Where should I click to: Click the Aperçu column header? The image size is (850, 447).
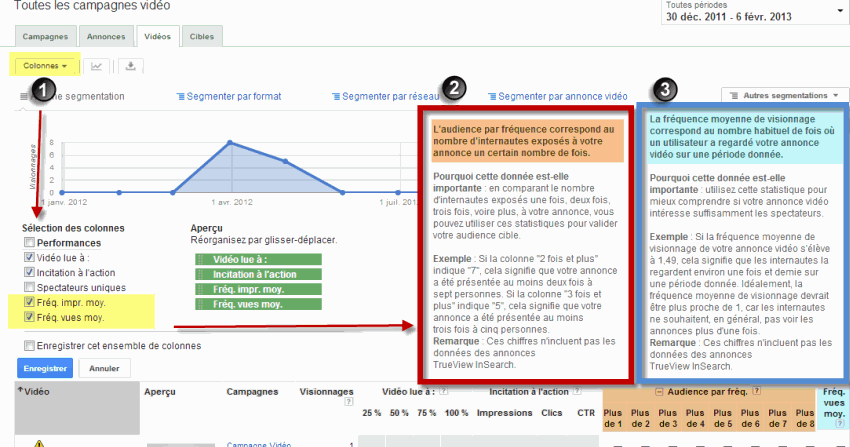tap(160, 391)
